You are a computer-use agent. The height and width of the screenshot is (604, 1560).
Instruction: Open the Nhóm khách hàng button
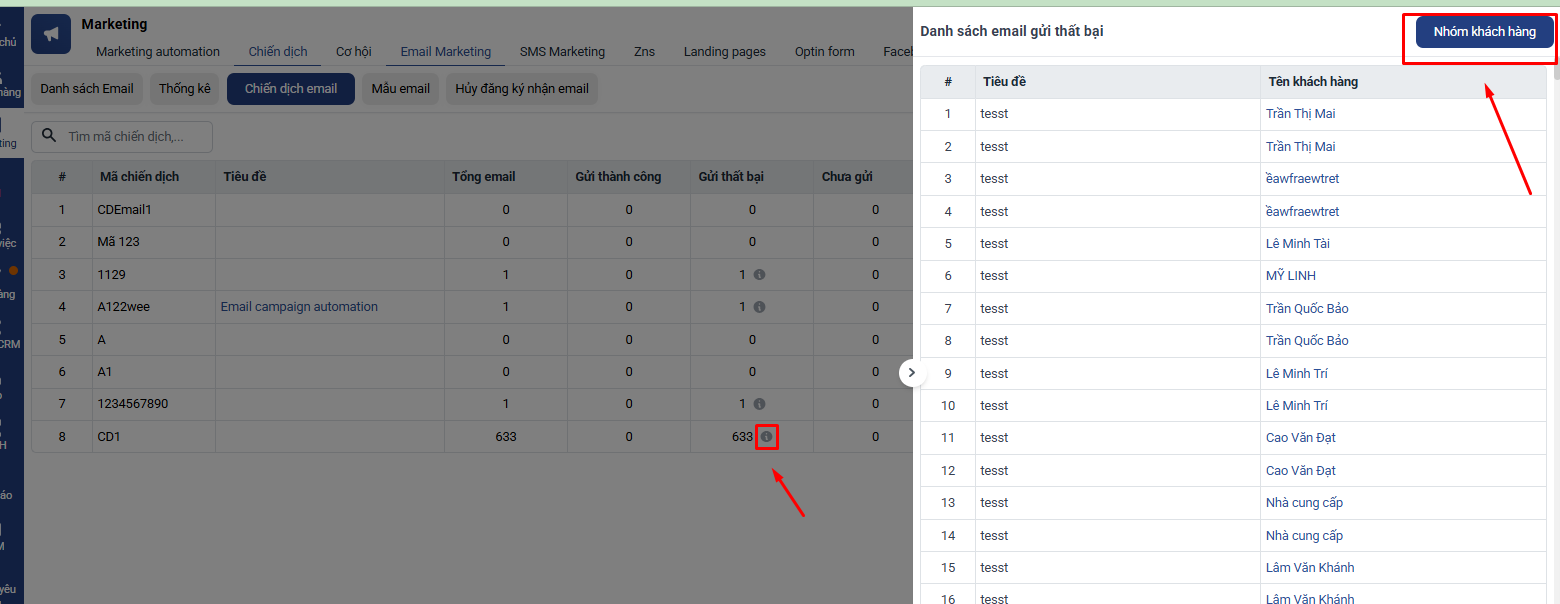click(1484, 32)
